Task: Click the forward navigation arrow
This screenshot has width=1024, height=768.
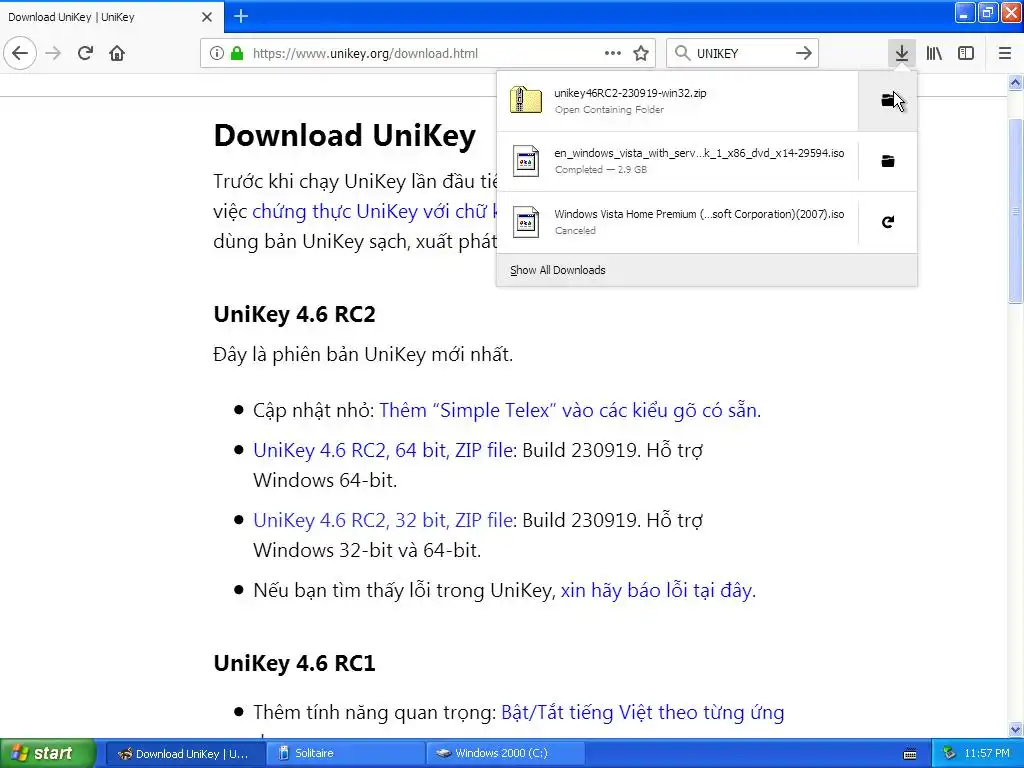Action: [x=54, y=53]
